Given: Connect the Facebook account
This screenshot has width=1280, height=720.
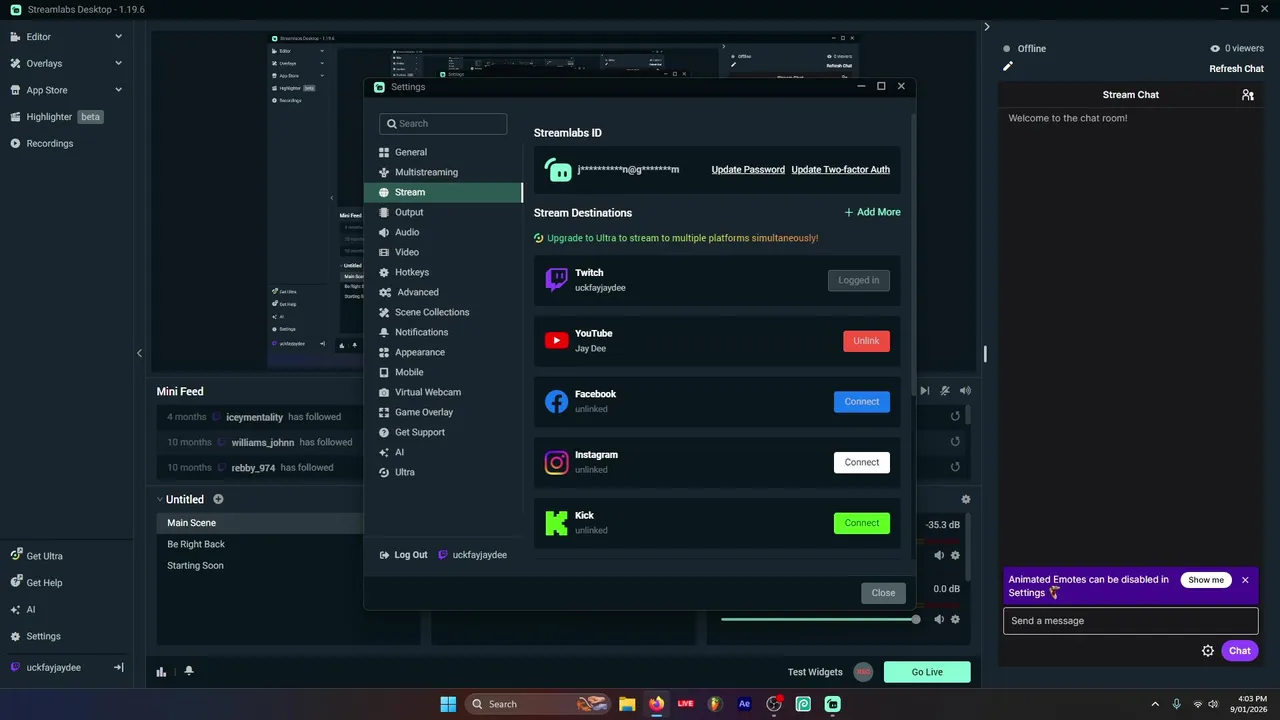Looking at the screenshot, I should tap(862, 402).
